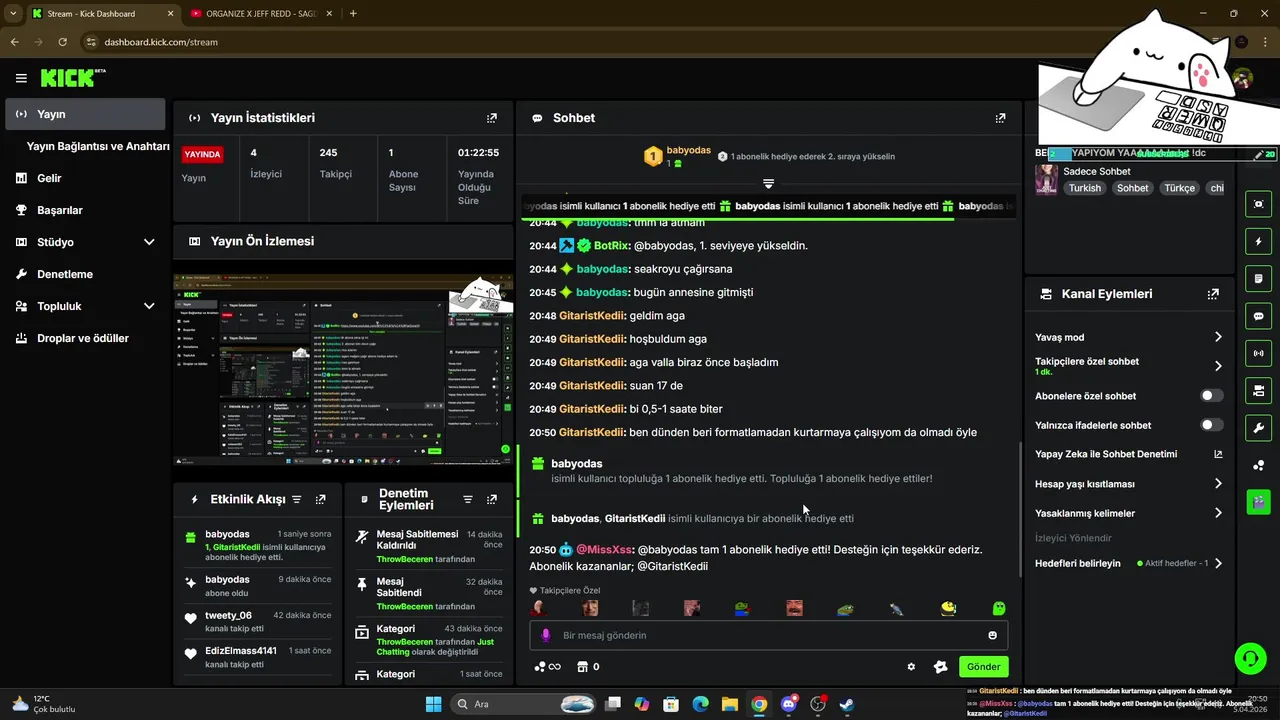Click the Sohbet tag
Screen dimensions: 1280x720
pyautogui.click(x=1133, y=188)
